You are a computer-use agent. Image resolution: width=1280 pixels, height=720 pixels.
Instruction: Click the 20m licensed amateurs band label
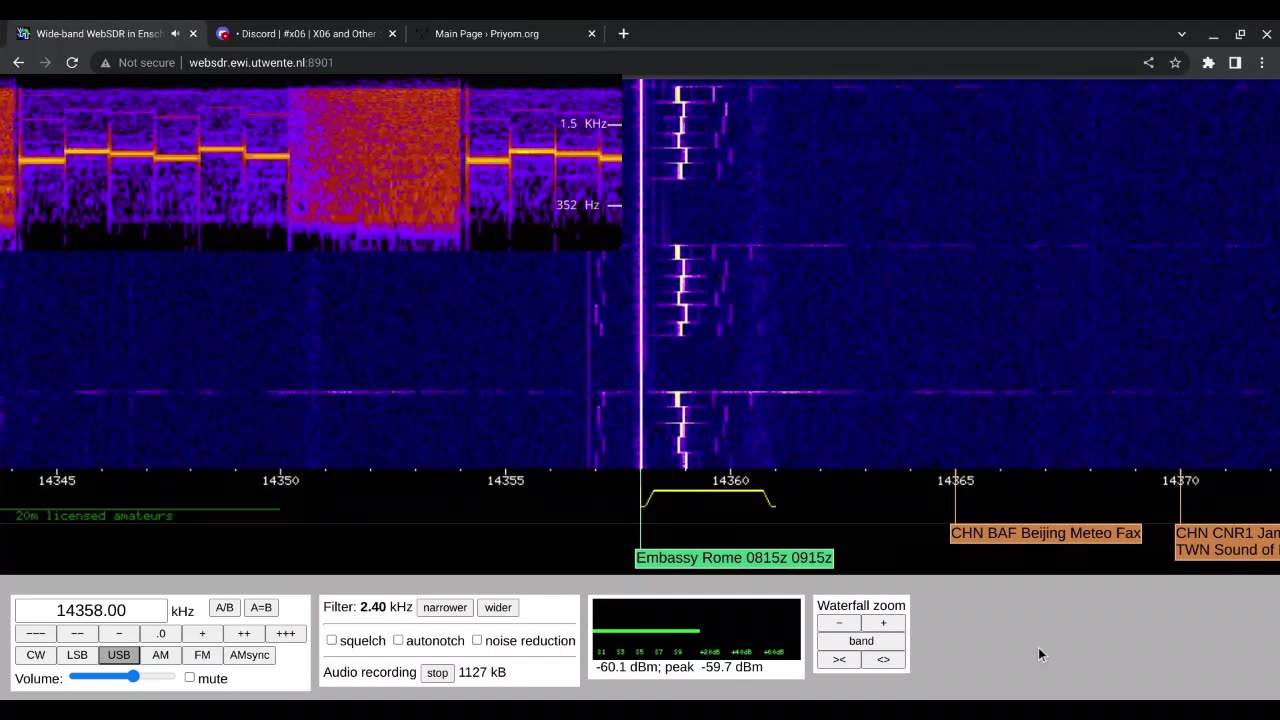(x=94, y=516)
